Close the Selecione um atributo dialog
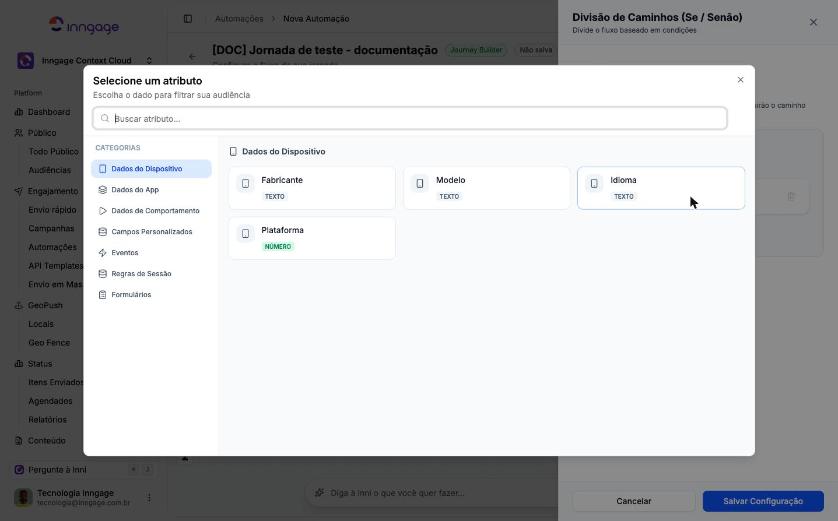The height and width of the screenshot is (521, 838). coord(740,80)
